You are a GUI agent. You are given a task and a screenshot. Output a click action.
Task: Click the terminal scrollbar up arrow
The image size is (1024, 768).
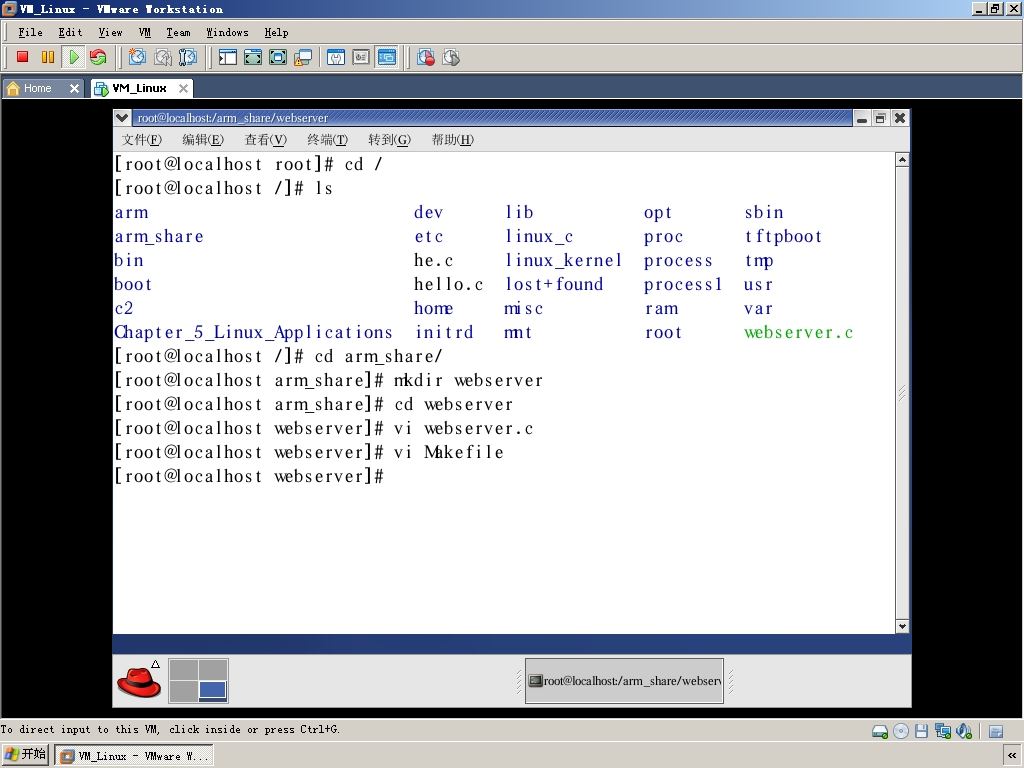(x=902, y=159)
